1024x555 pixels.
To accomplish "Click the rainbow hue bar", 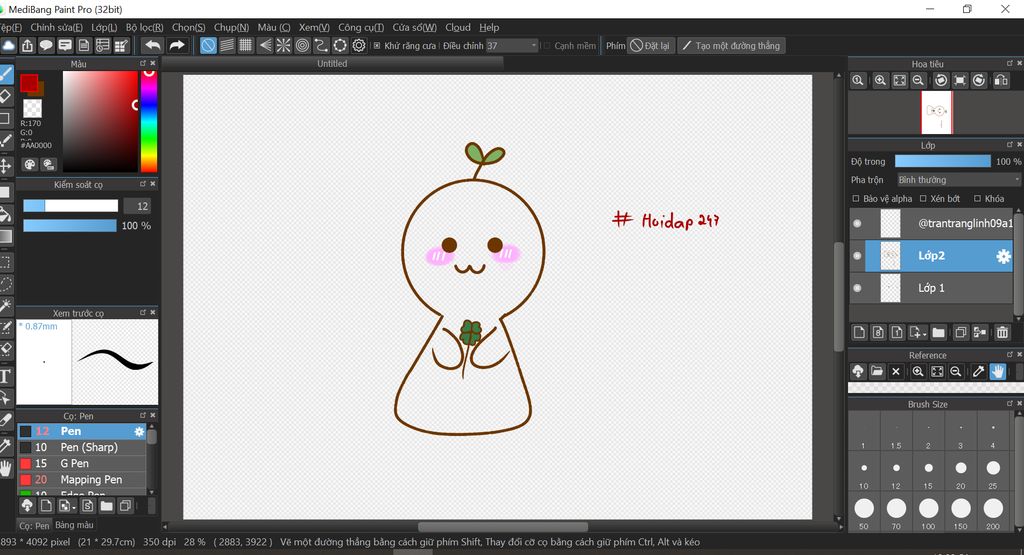I will pyautogui.click(x=149, y=120).
